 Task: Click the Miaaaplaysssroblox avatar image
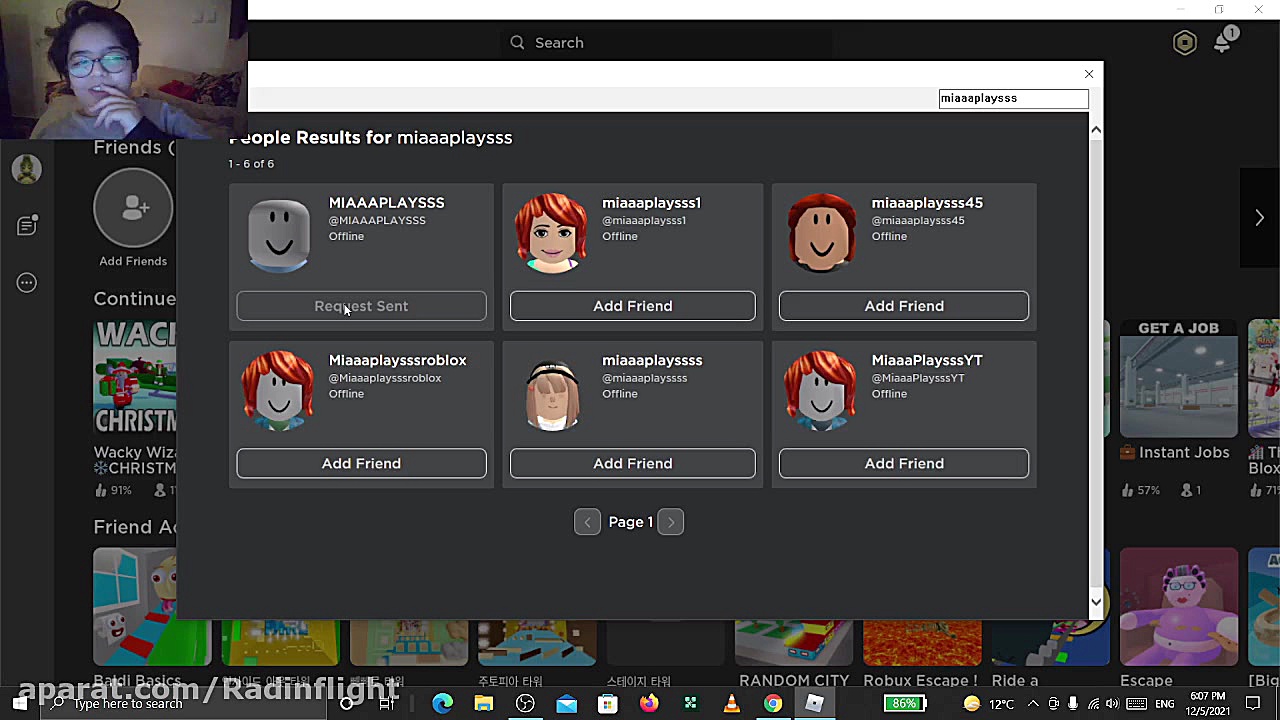coord(279,391)
